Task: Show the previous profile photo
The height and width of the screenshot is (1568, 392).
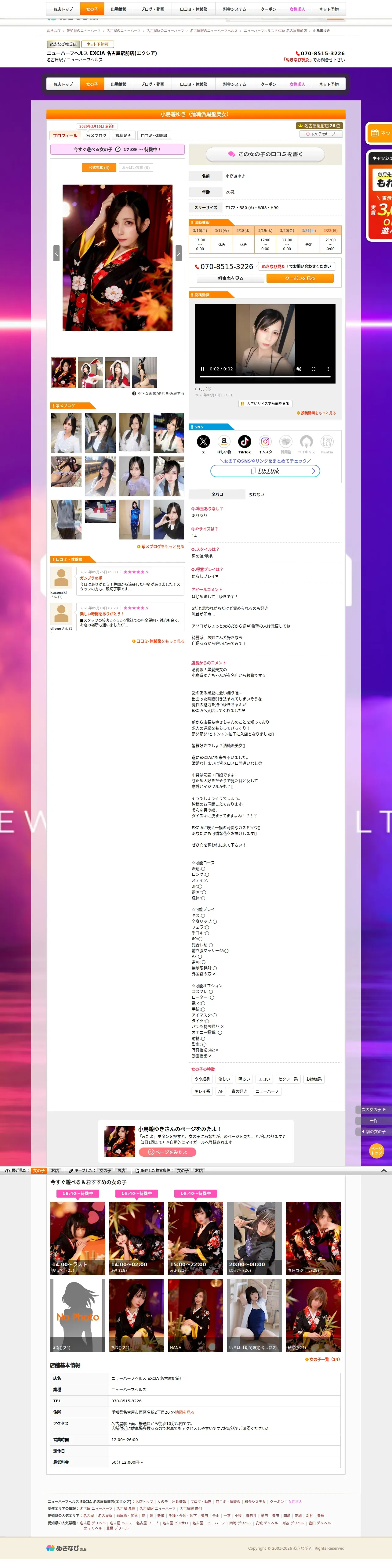Action: pos(56,253)
